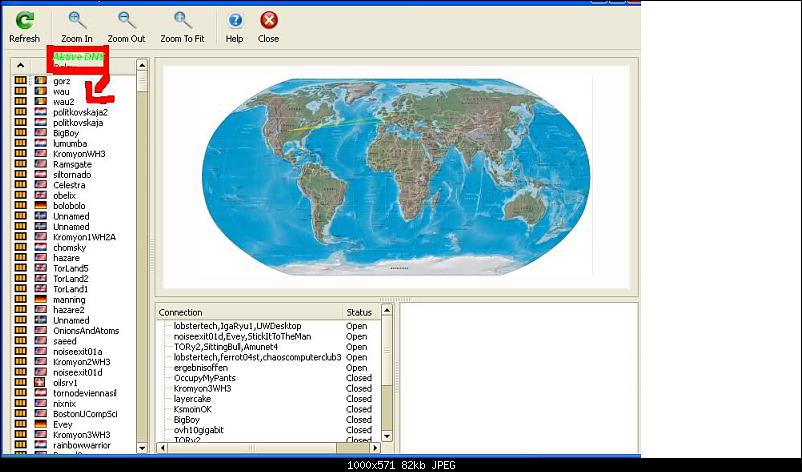This screenshot has width=802, height=472.
Task: Select relay politkovskaja in the relay list
Action: [x=78, y=123]
